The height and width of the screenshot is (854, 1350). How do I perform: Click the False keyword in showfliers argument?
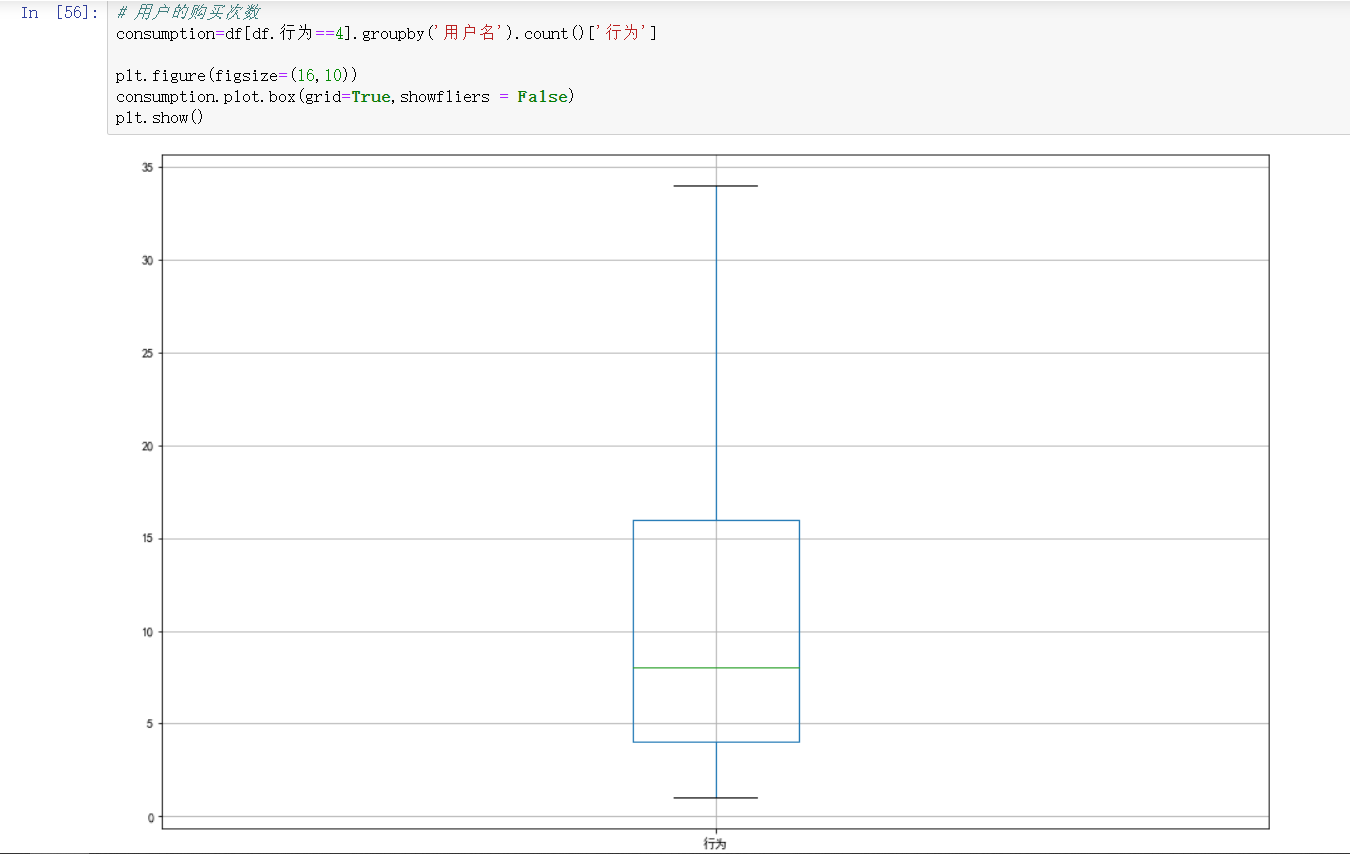(x=542, y=97)
